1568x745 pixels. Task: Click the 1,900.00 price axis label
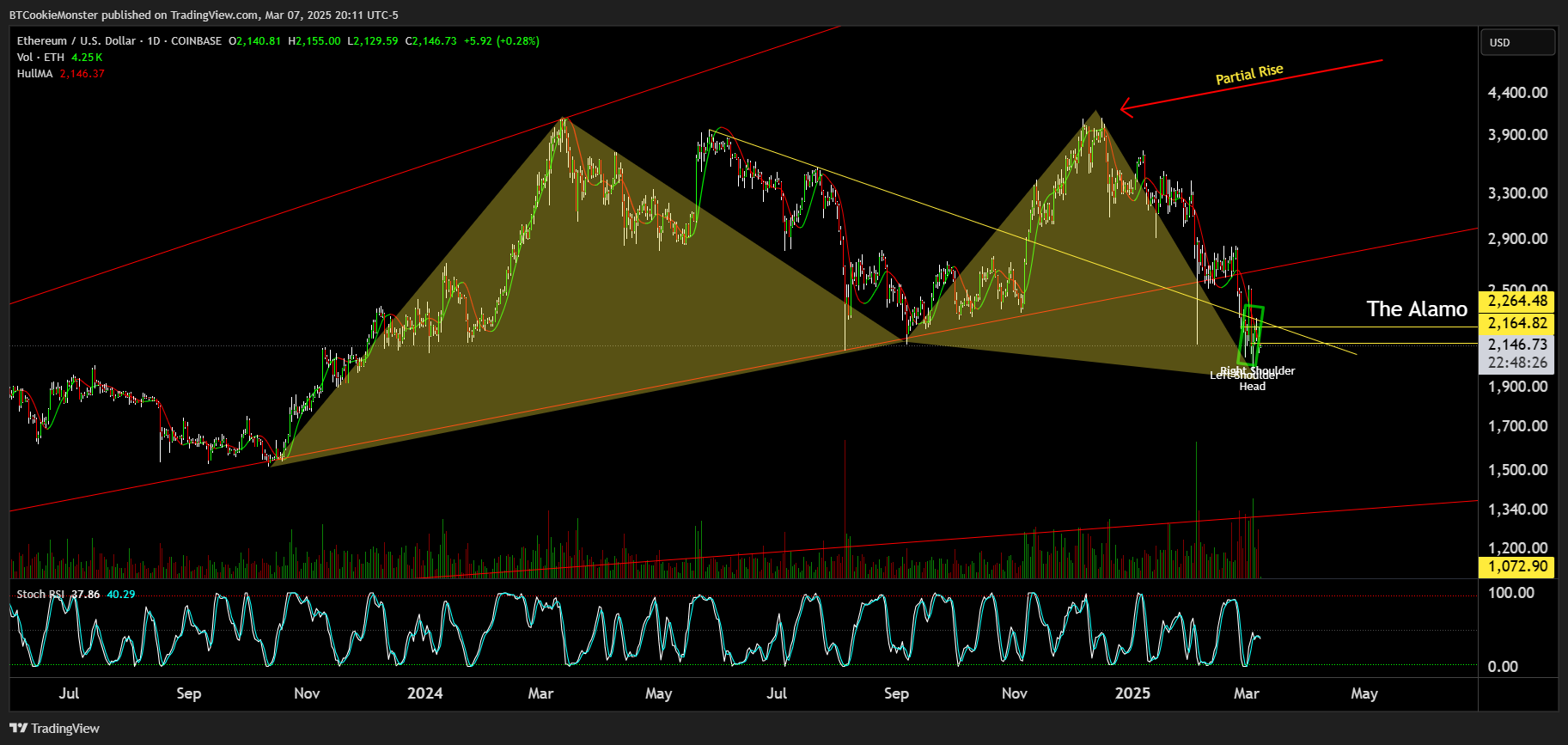[x=1518, y=386]
